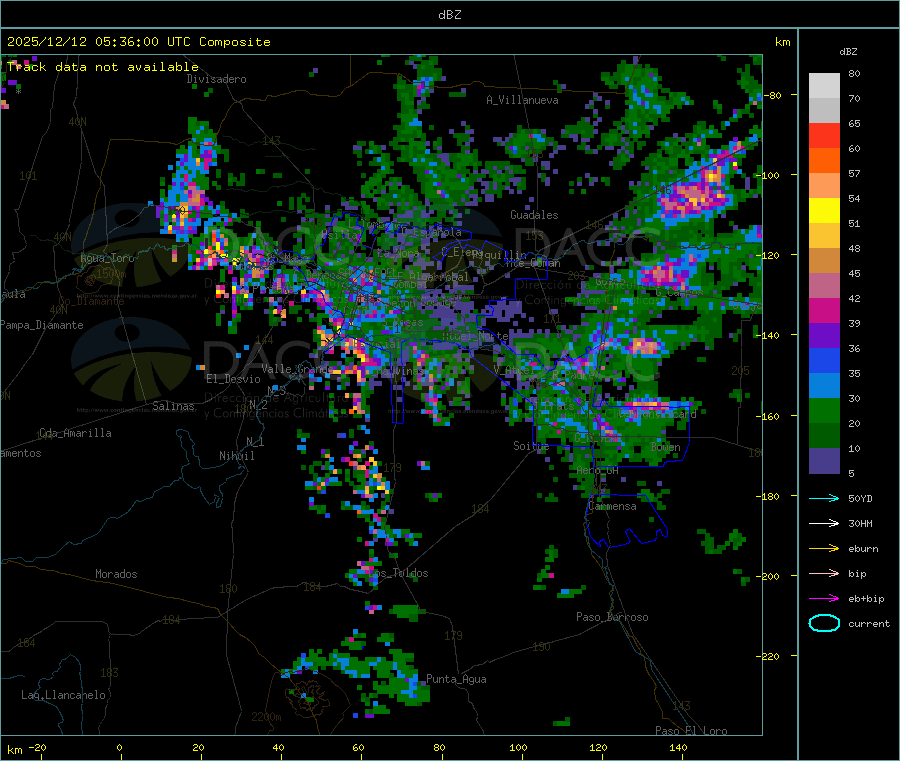Viewport: 900px width, 761px height.
Task: Click the 'Salinas' place label
Action: pos(173,406)
